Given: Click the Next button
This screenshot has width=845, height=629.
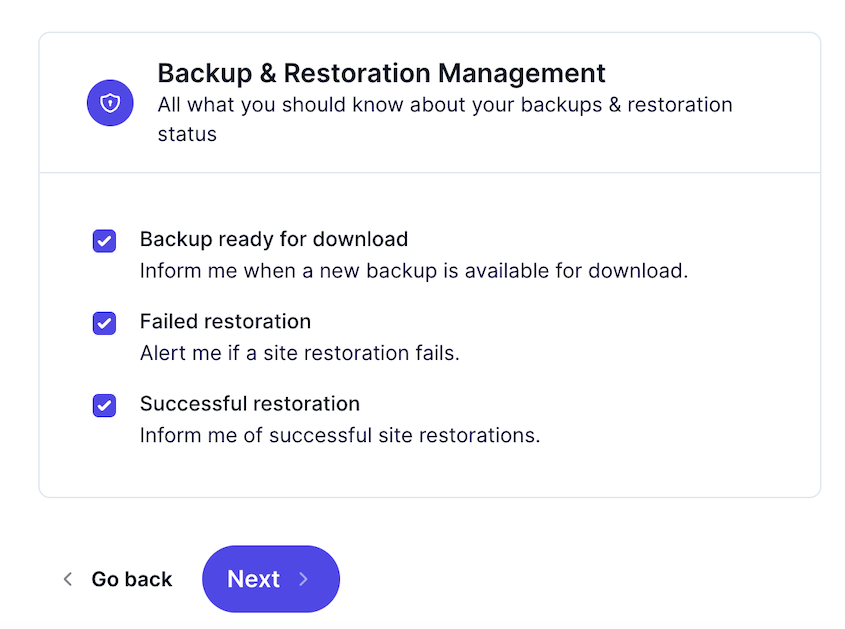Looking at the screenshot, I should (271, 579).
